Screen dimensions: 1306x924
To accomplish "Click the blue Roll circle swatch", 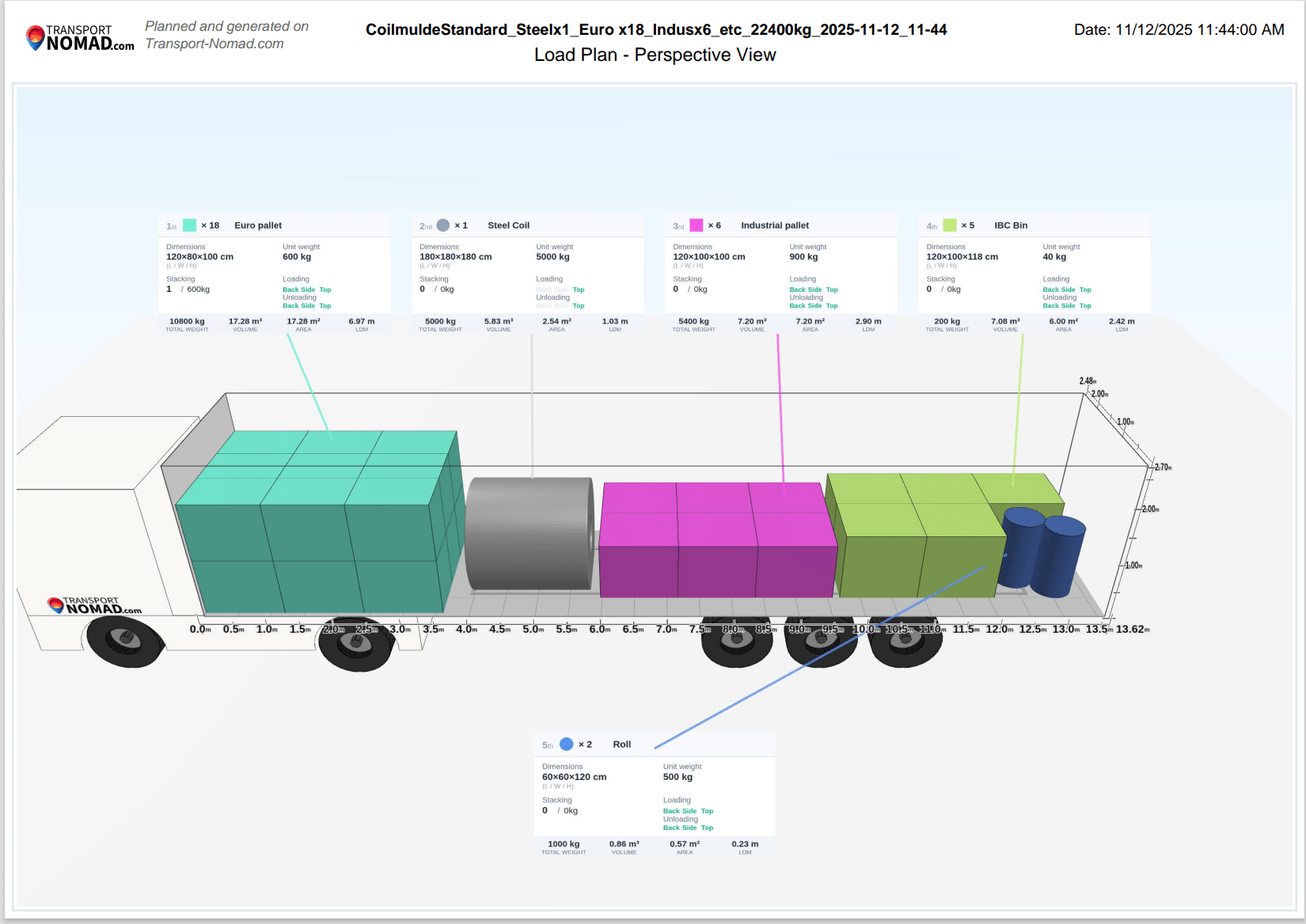I will (x=567, y=744).
